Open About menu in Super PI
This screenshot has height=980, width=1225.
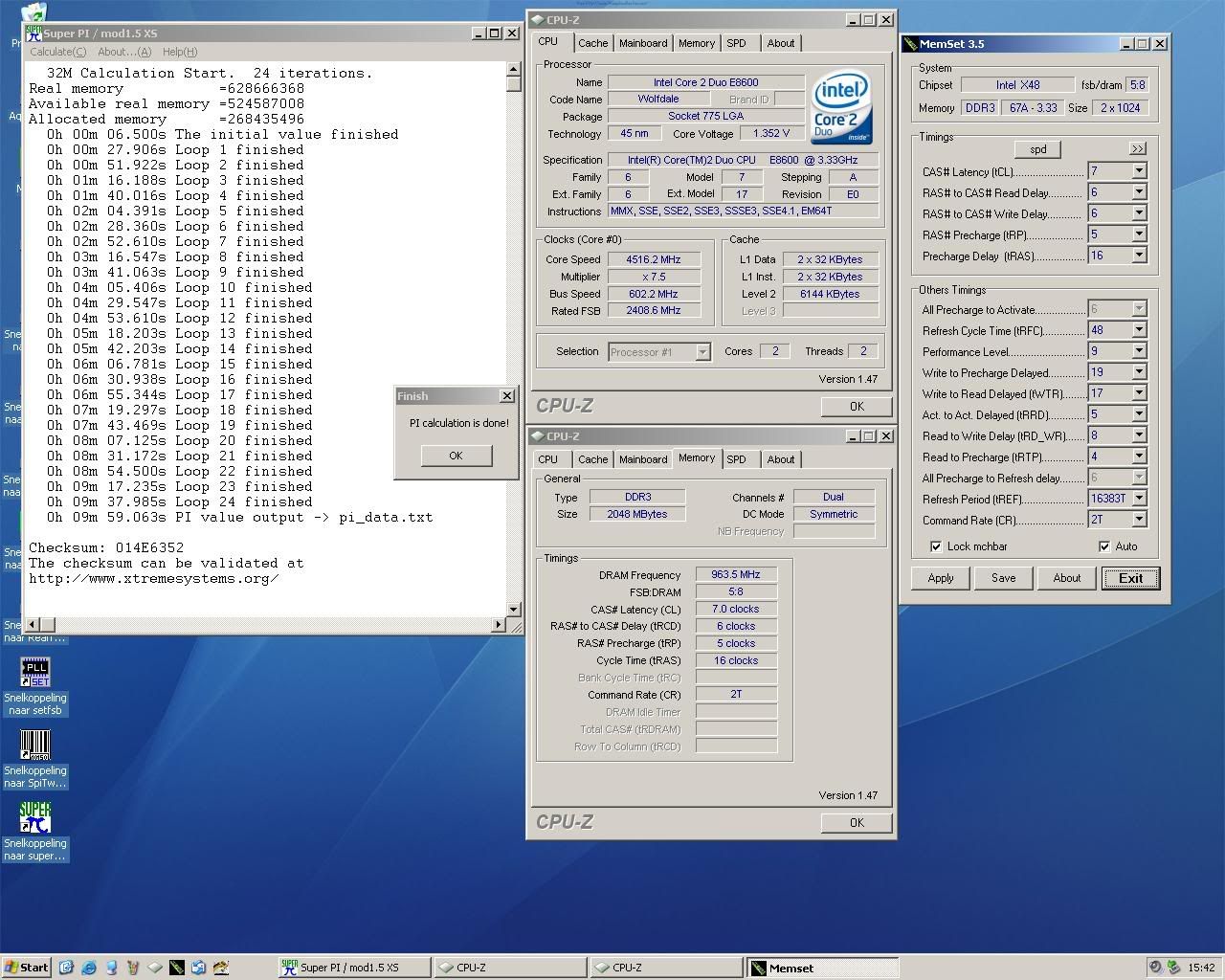click(124, 52)
